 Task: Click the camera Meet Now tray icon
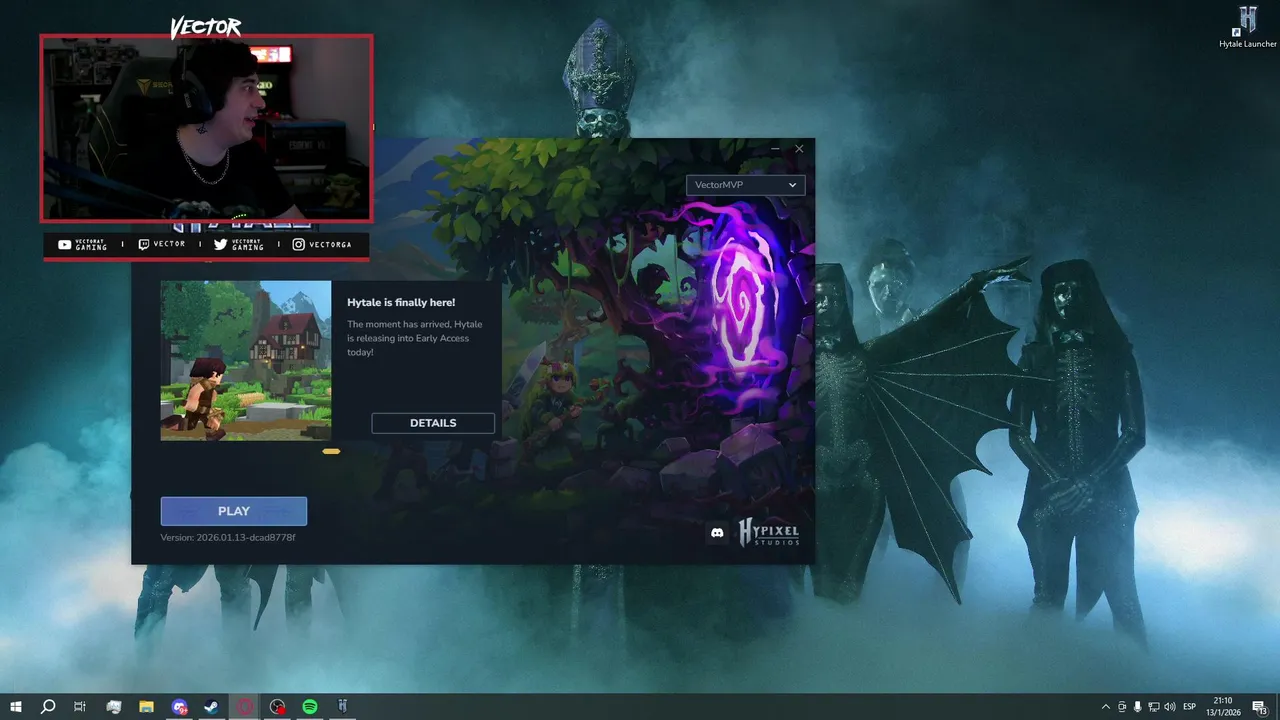tap(1121, 707)
